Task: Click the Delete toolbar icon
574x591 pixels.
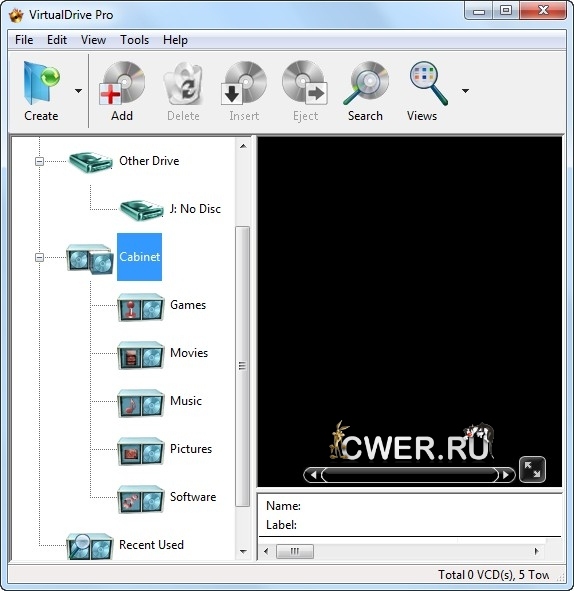Action: pos(184,83)
